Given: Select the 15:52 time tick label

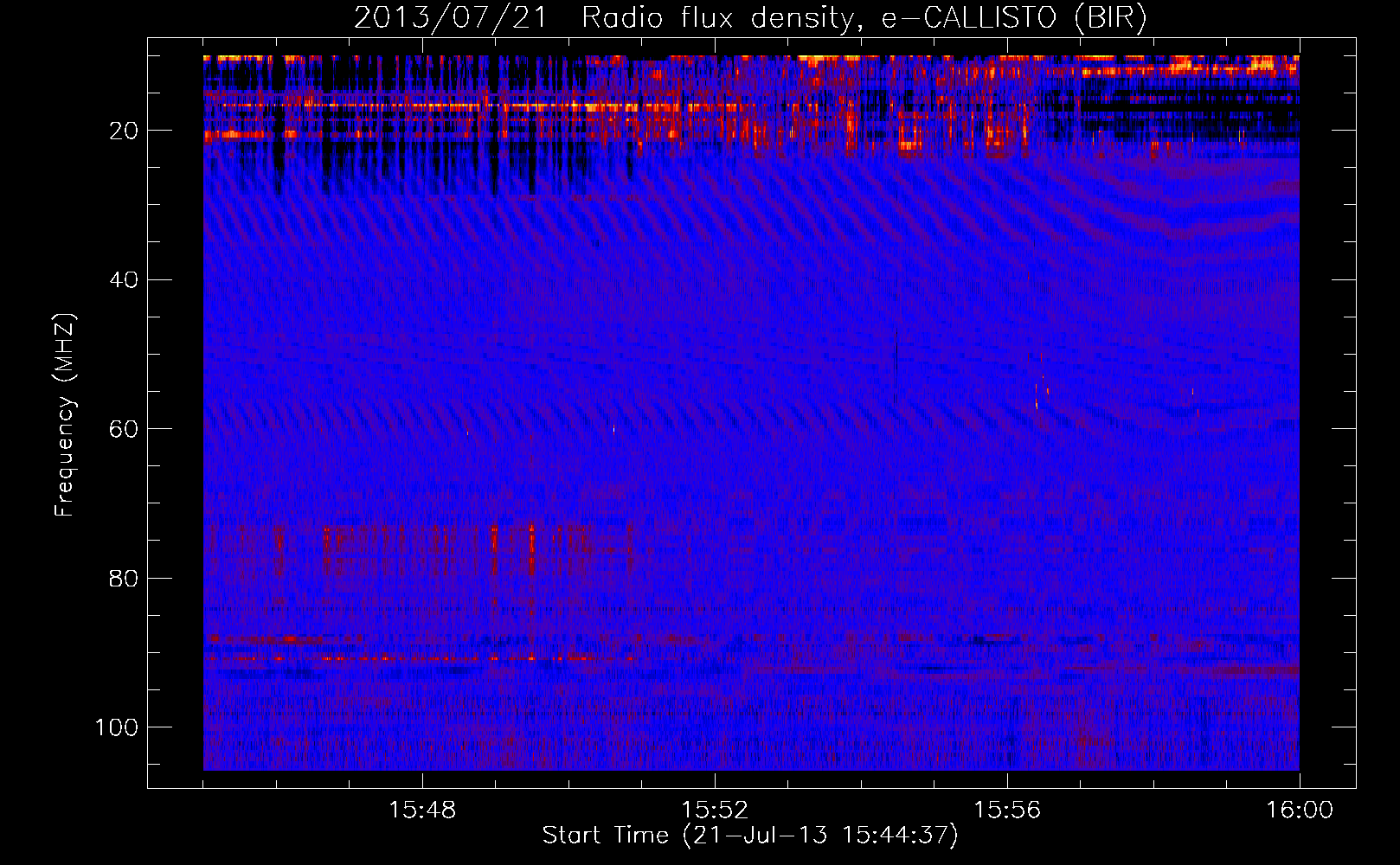Looking at the screenshot, I should (x=715, y=811).
